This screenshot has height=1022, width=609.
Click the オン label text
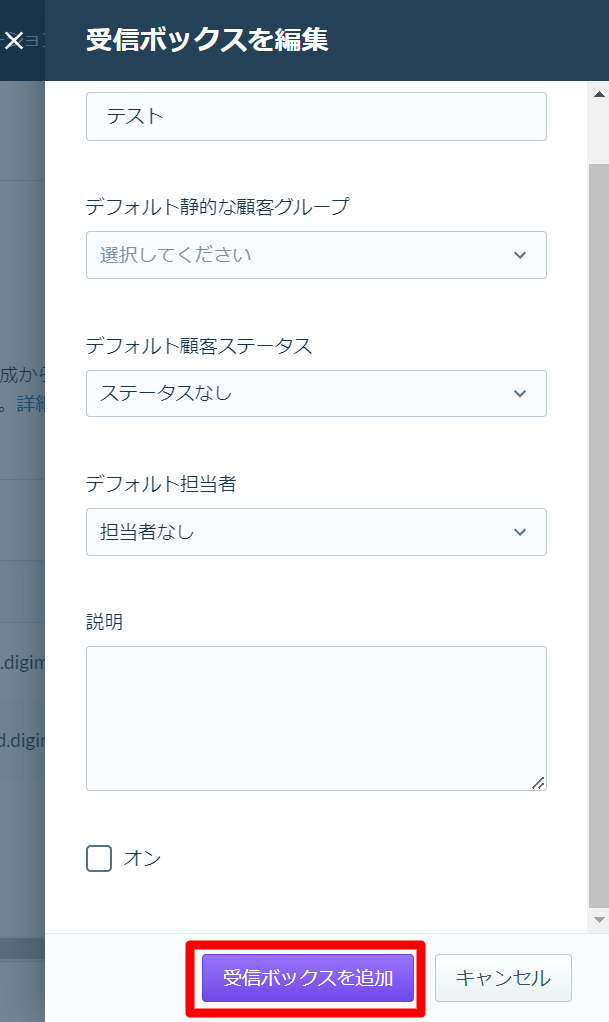click(x=142, y=858)
